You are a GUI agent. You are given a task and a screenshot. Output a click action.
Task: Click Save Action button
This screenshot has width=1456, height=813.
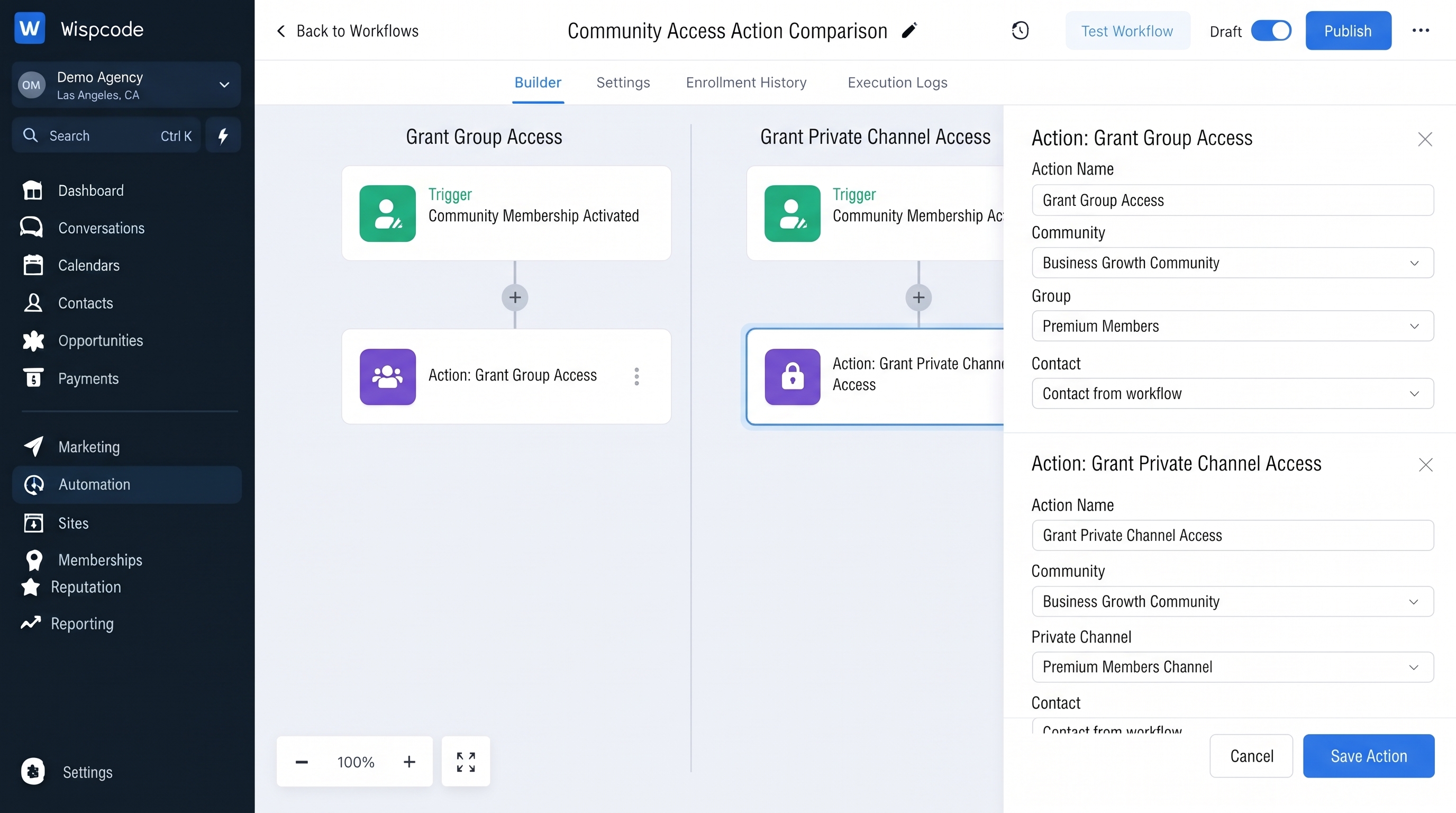tap(1368, 756)
